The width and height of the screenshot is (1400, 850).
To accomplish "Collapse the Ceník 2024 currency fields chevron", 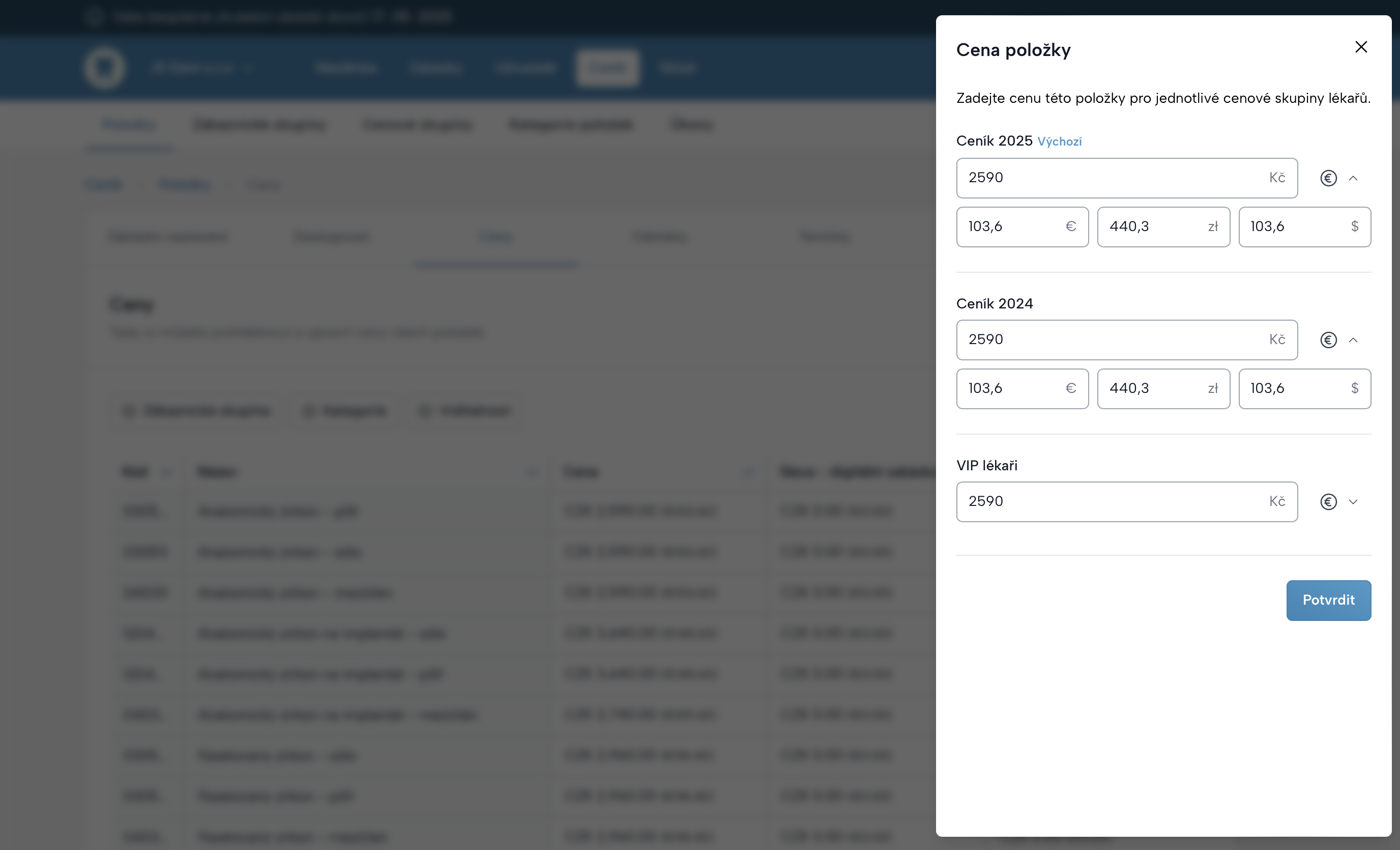I will pyautogui.click(x=1353, y=340).
